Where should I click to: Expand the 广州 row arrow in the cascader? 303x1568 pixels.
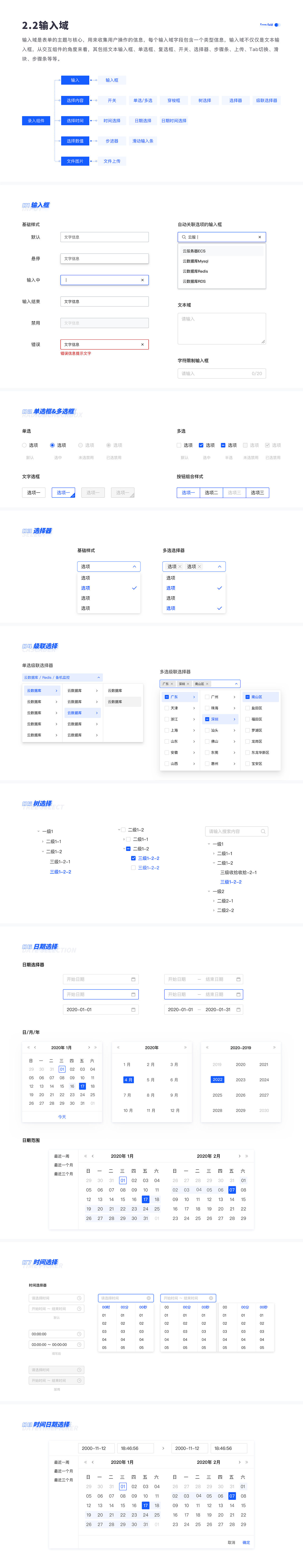coord(234,697)
